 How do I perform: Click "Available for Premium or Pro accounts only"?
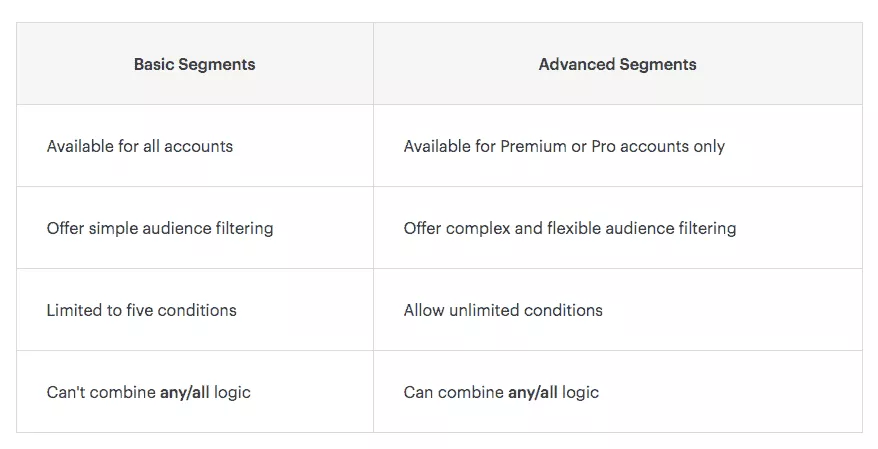point(564,146)
